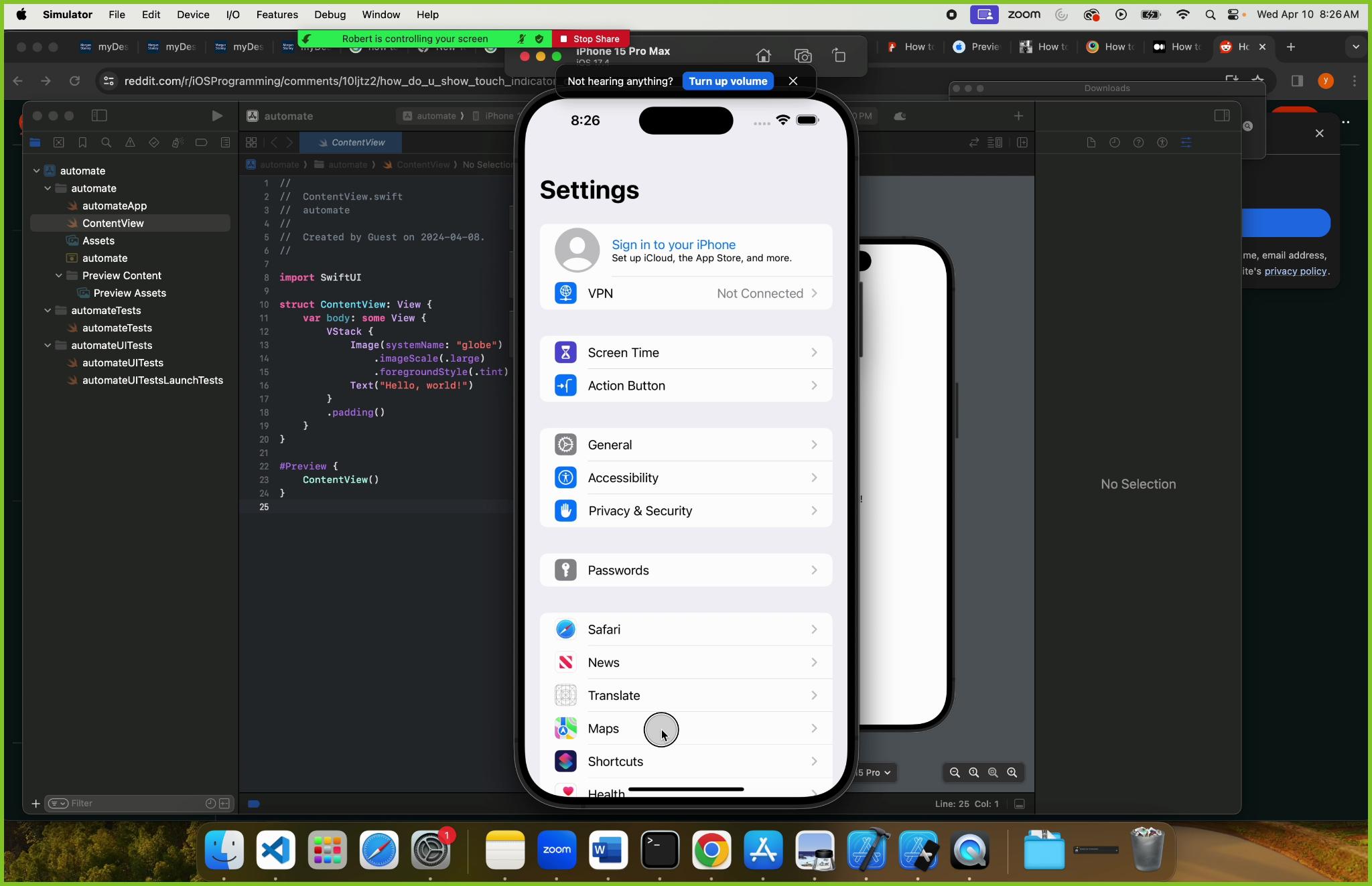Open a new Chrome tab
The width and height of the screenshot is (1372, 886).
pos(1291,46)
